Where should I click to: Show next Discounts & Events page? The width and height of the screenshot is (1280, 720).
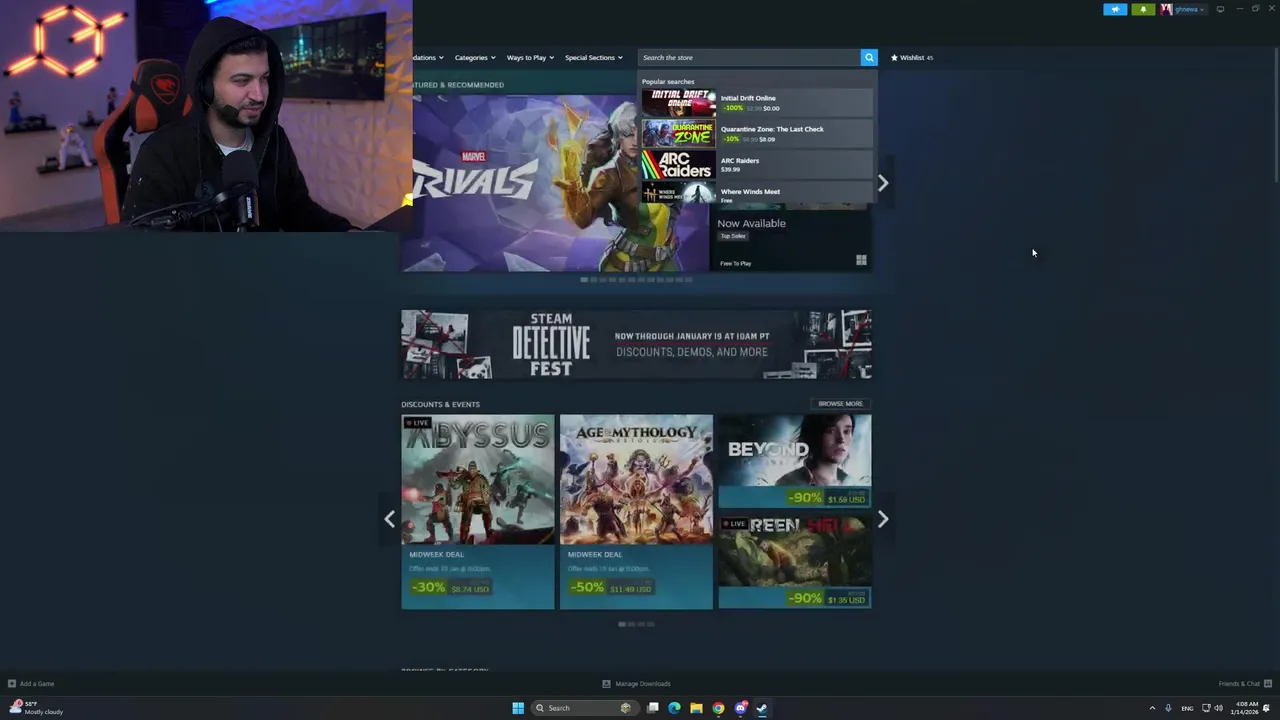[x=882, y=519]
